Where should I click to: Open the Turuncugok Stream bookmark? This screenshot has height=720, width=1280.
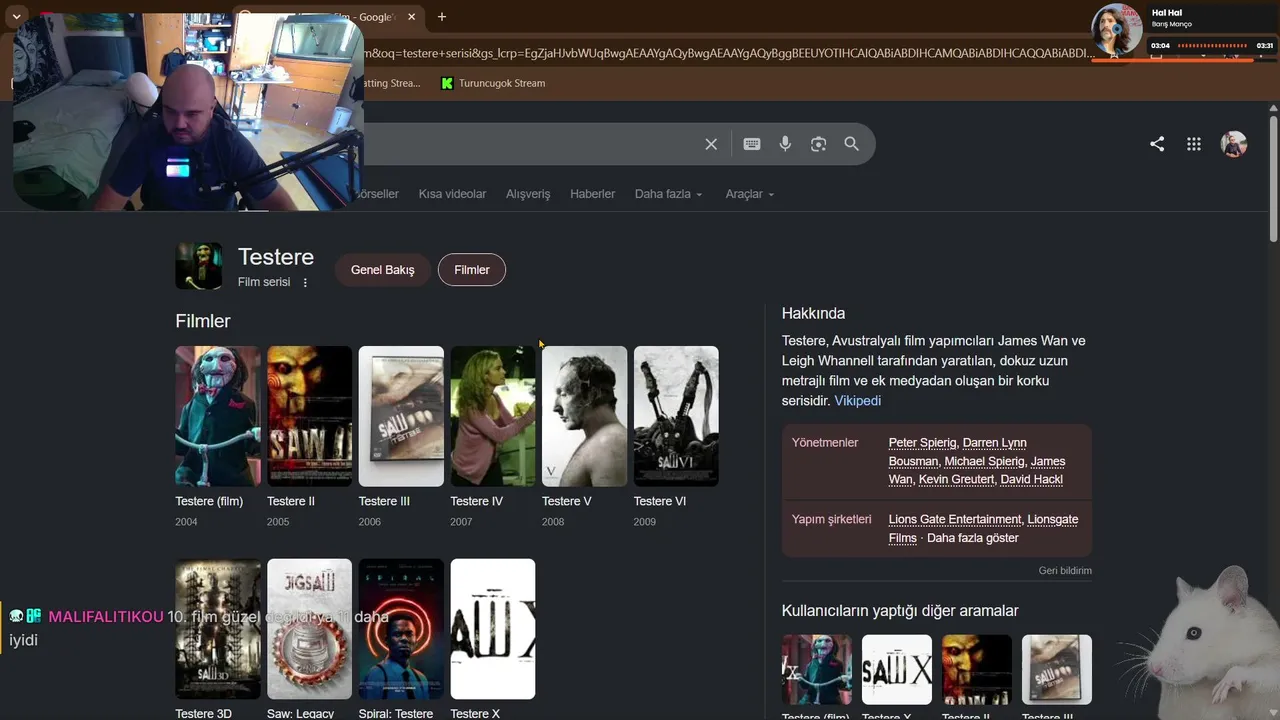click(493, 83)
